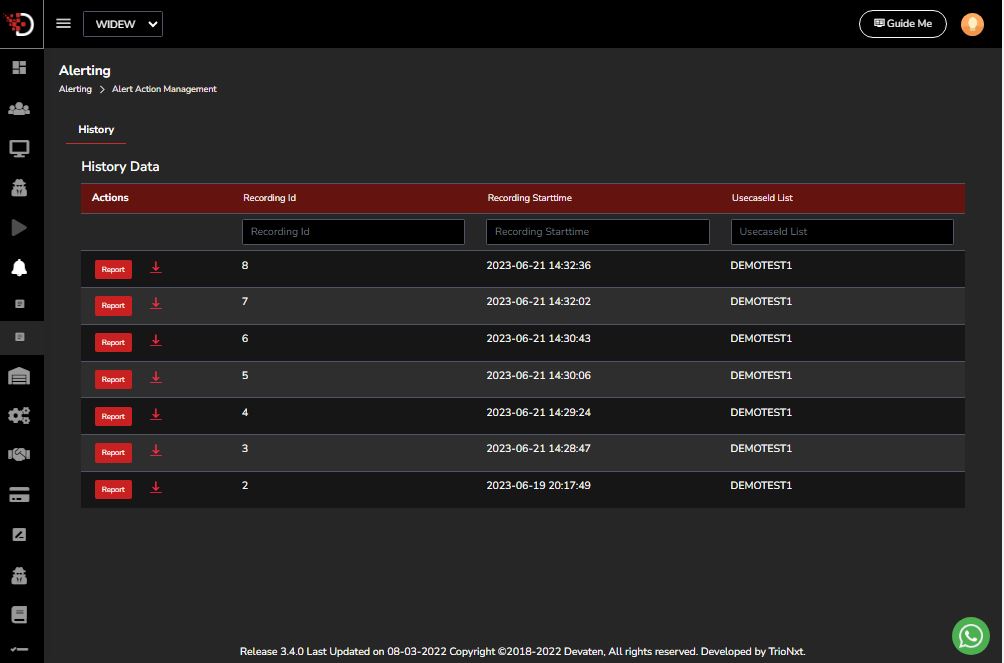Screen dimensions: 1004x663
Task: Open the handshake icon in sidebar
Action: tap(19, 455)
